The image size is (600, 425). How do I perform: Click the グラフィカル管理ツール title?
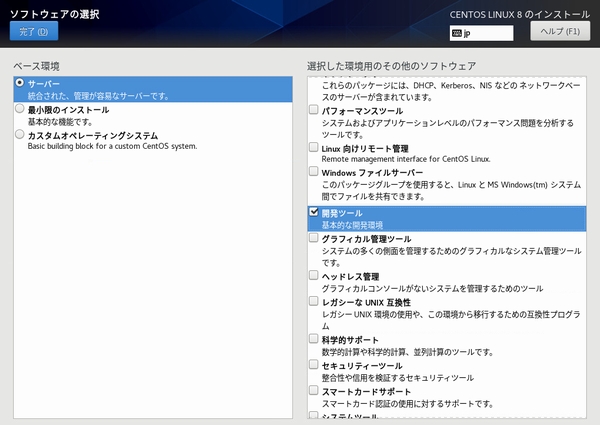click(x=366, y=239)
